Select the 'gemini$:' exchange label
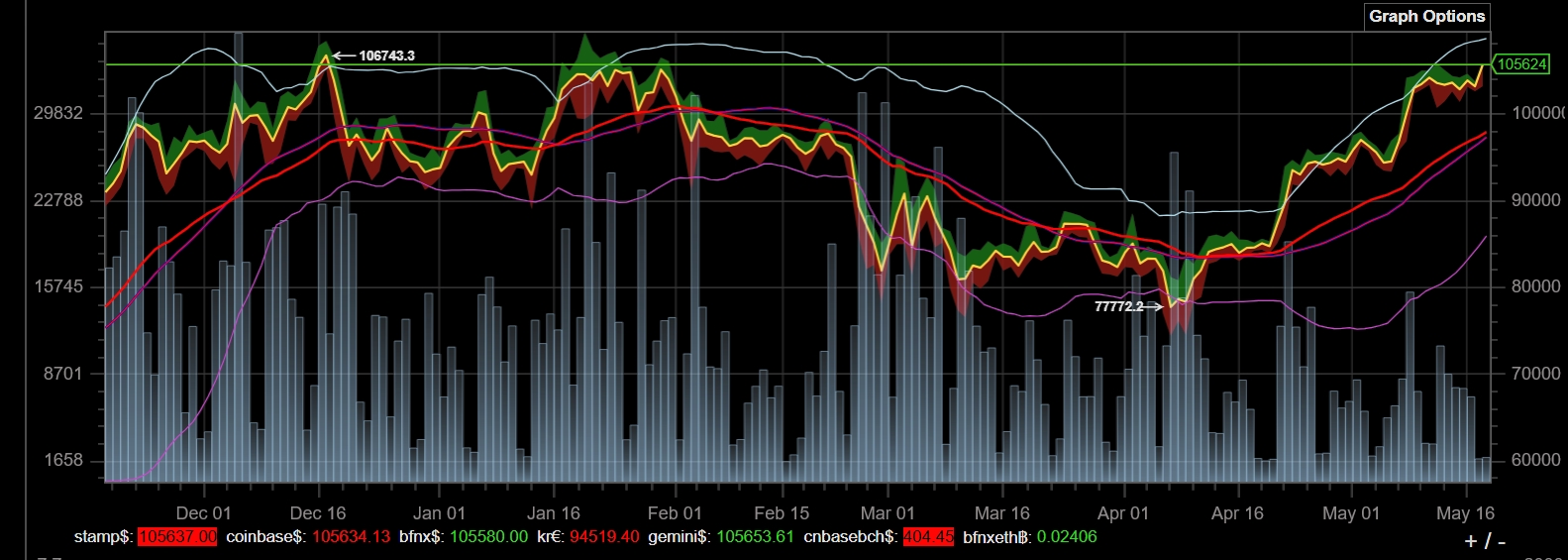 (679, 537)
